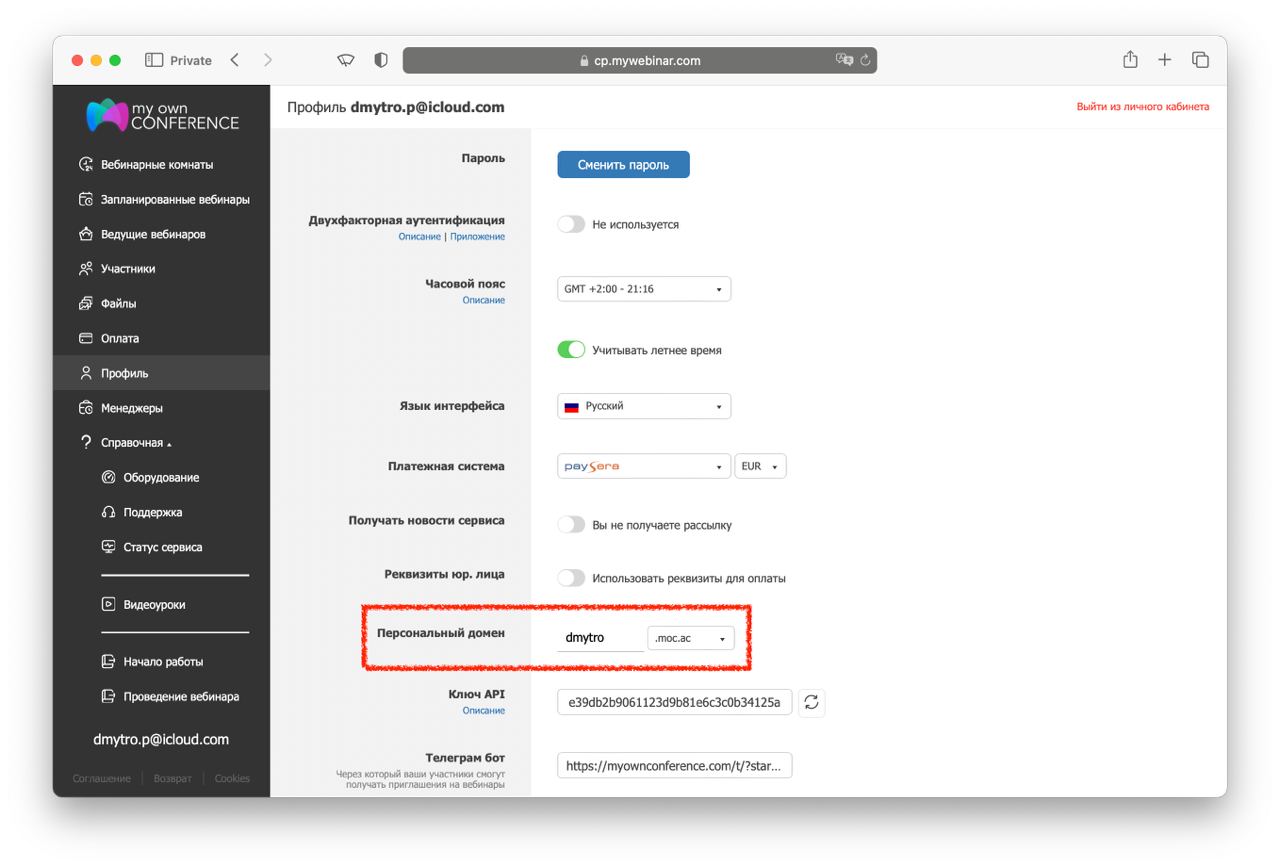Go to Запланированные вебинары section
The image size is (1280, 867).
pos(175,200)
